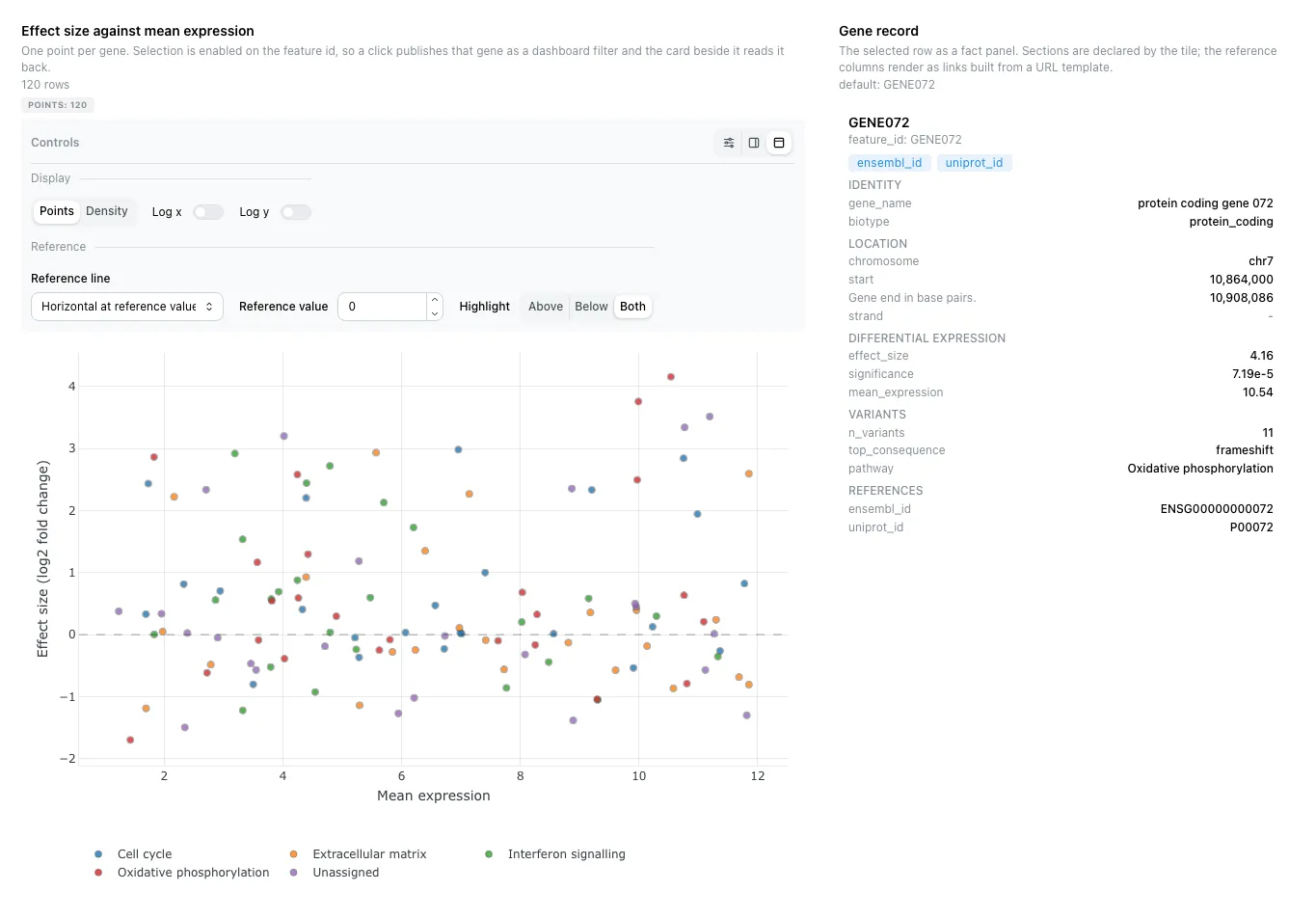Switch display mode to Density

pyautogui.click(x=107, y=211)
